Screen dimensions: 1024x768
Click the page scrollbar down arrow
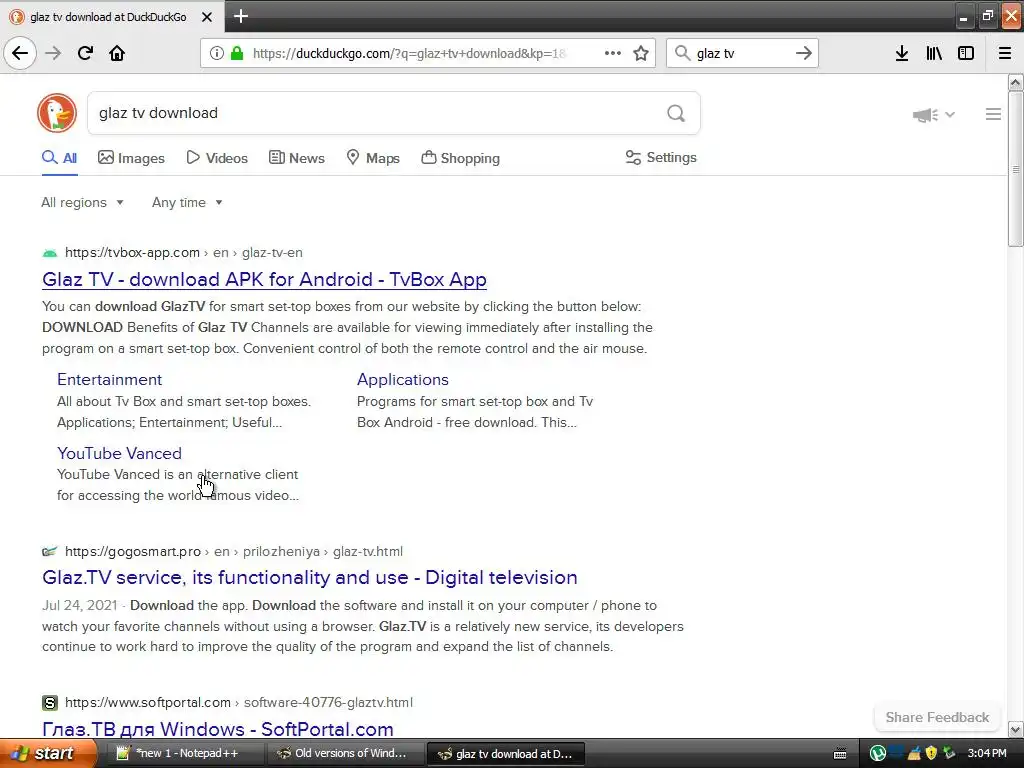tap(1015, 729)
